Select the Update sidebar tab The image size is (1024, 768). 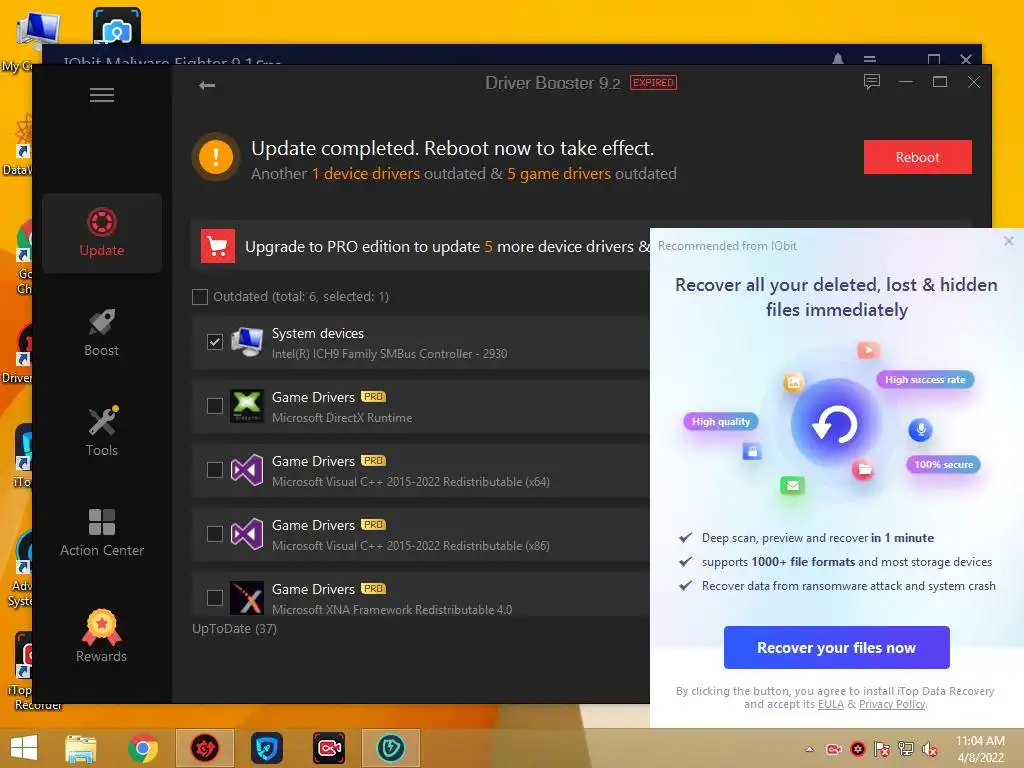pos(102,232)
